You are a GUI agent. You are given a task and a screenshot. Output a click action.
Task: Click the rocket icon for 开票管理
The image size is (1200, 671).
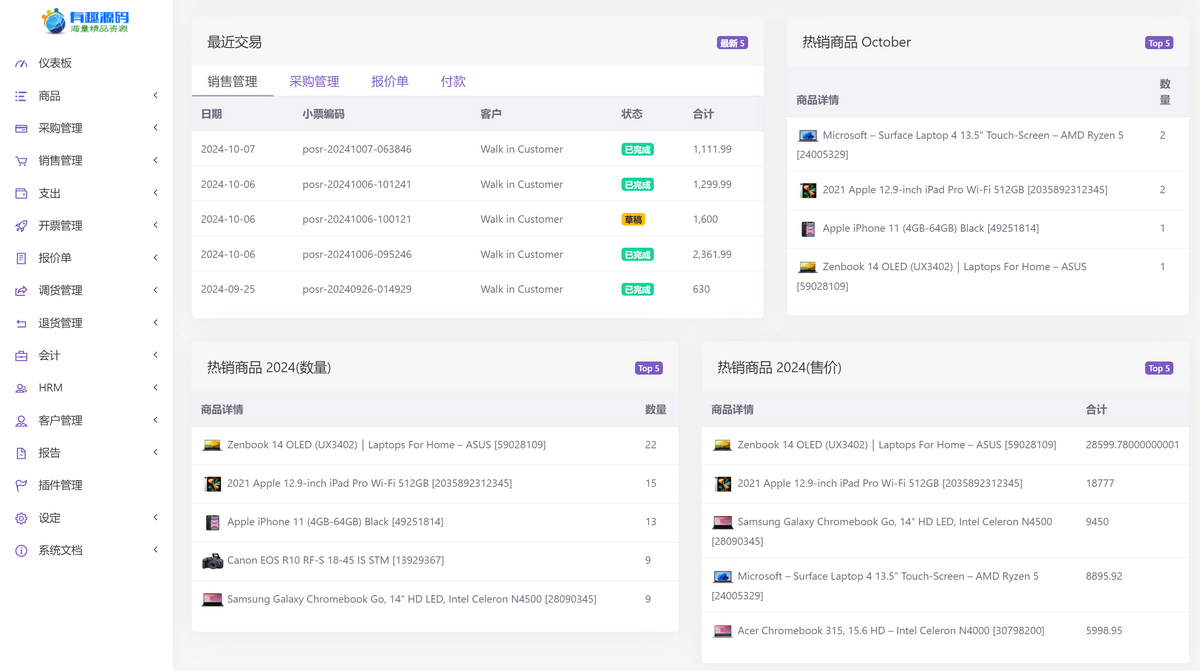click(21, 226)
